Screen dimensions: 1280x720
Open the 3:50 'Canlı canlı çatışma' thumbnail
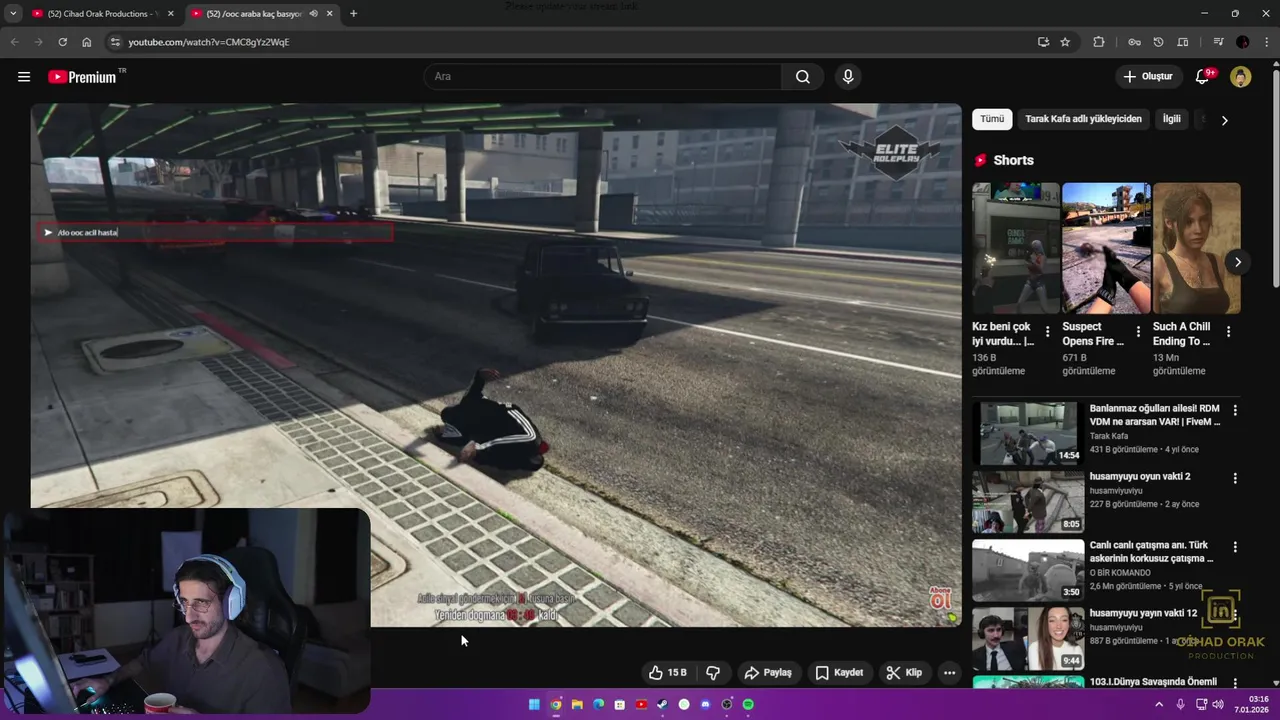(1028, 570)
